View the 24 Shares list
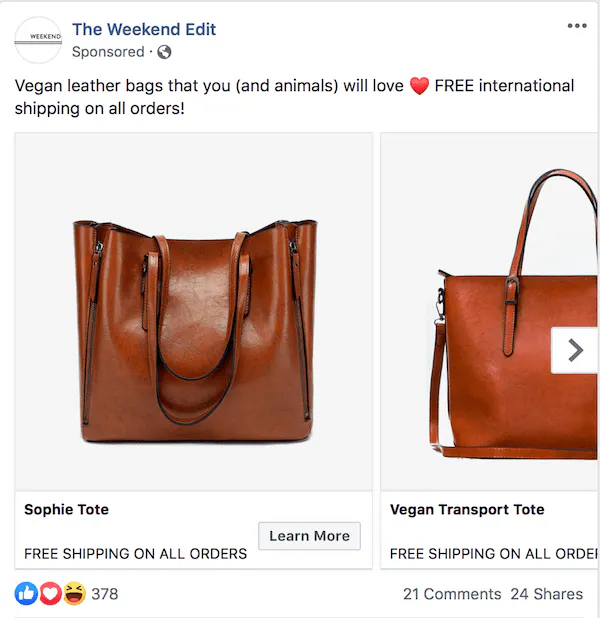Viewport: 600px width, 618px height. (546, 594)
